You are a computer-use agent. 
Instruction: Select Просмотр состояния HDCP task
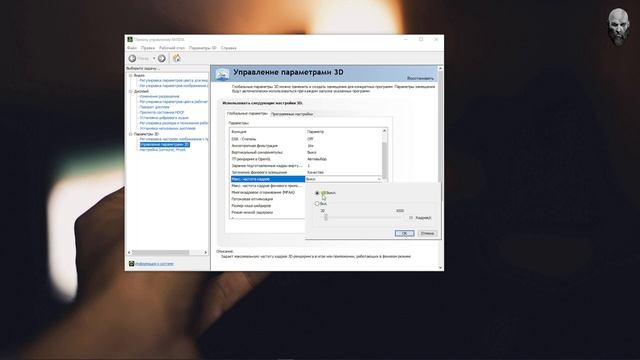coord(162,112)
